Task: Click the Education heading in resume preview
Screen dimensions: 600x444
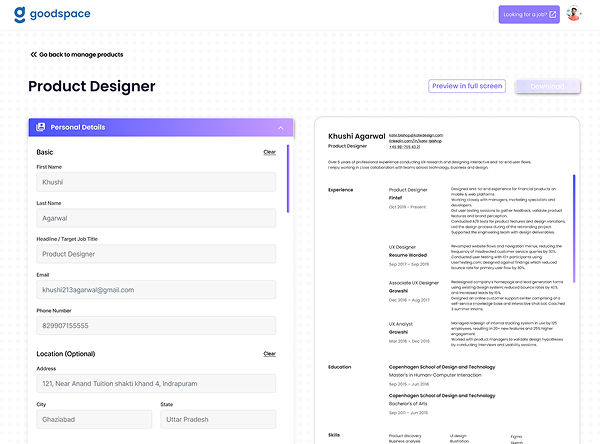Action: (x=339, y=367)
